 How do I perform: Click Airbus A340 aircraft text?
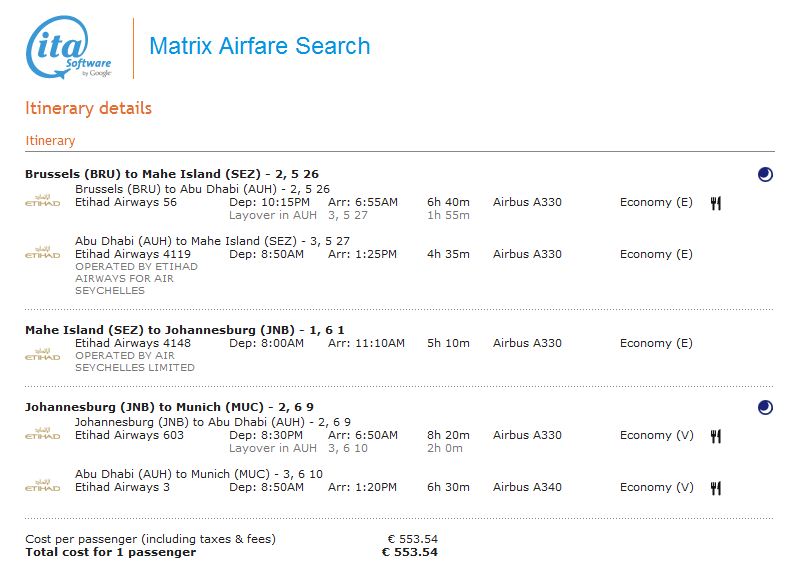pyautogui.click(x=527, y=487)
